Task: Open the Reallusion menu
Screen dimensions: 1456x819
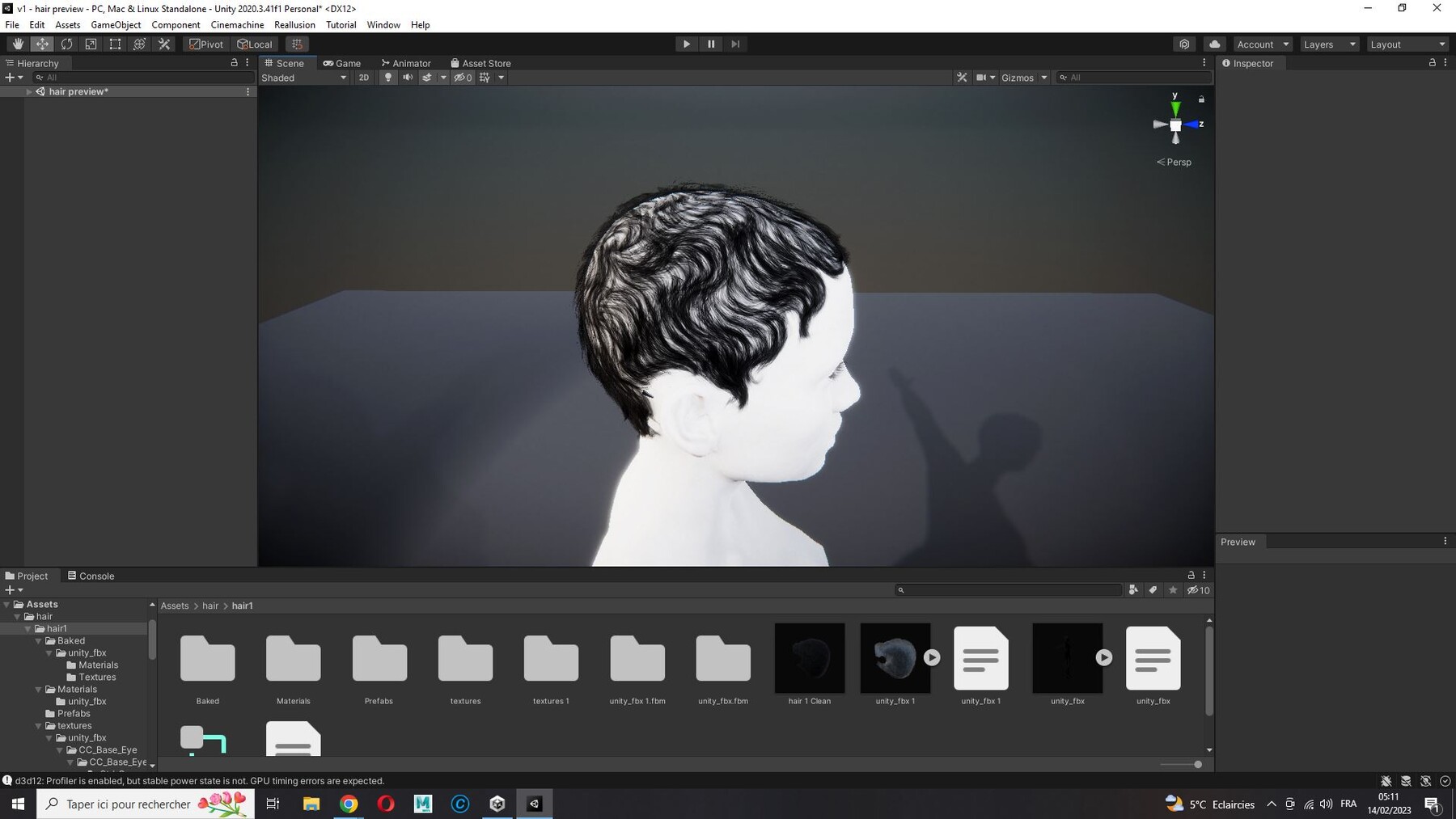Action: 294,24
